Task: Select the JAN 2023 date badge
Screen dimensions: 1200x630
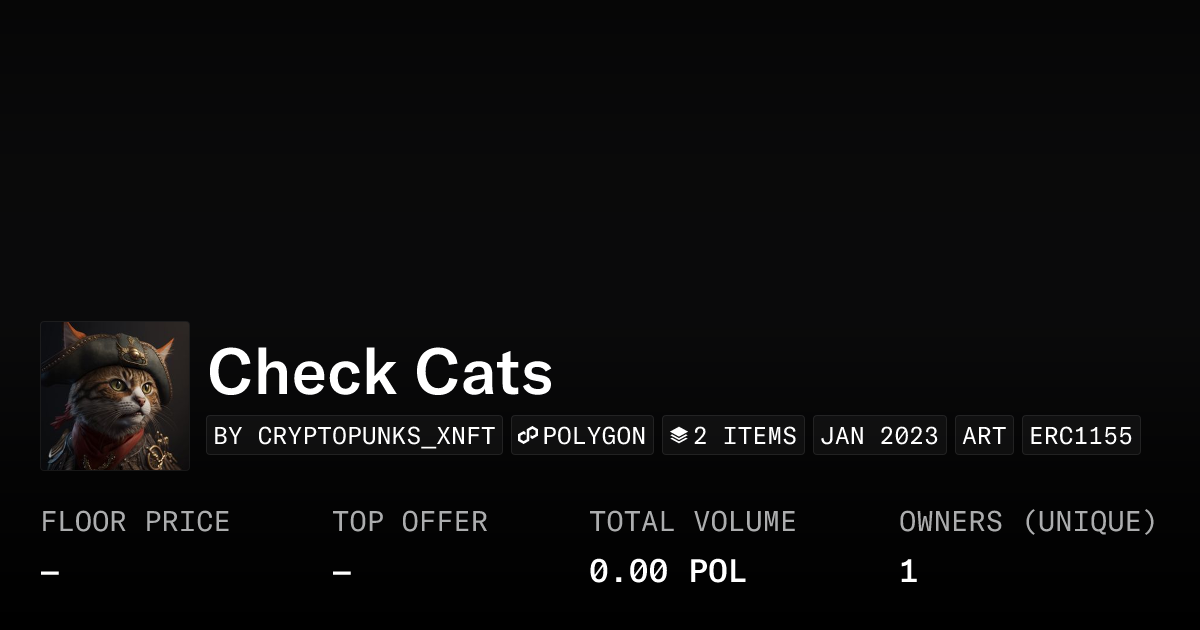Action: click(x=879, y=436)
